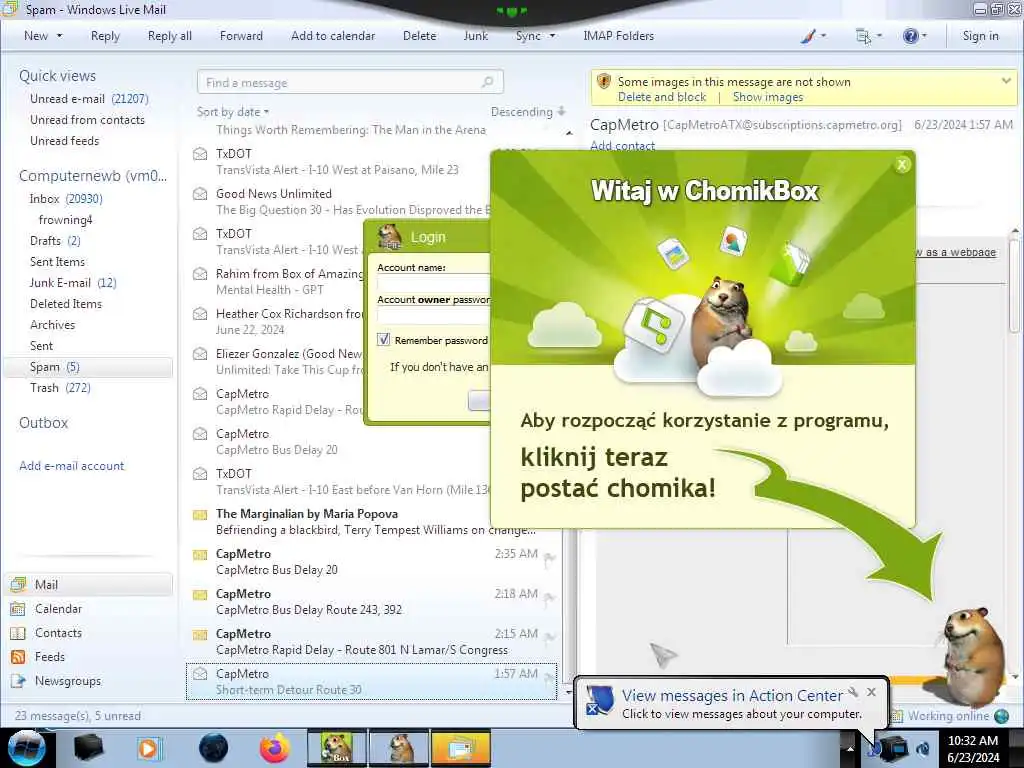1024x768 pixels.
Task: Toggle the Remember password checkbox
Action: click(x=383, y=340)
